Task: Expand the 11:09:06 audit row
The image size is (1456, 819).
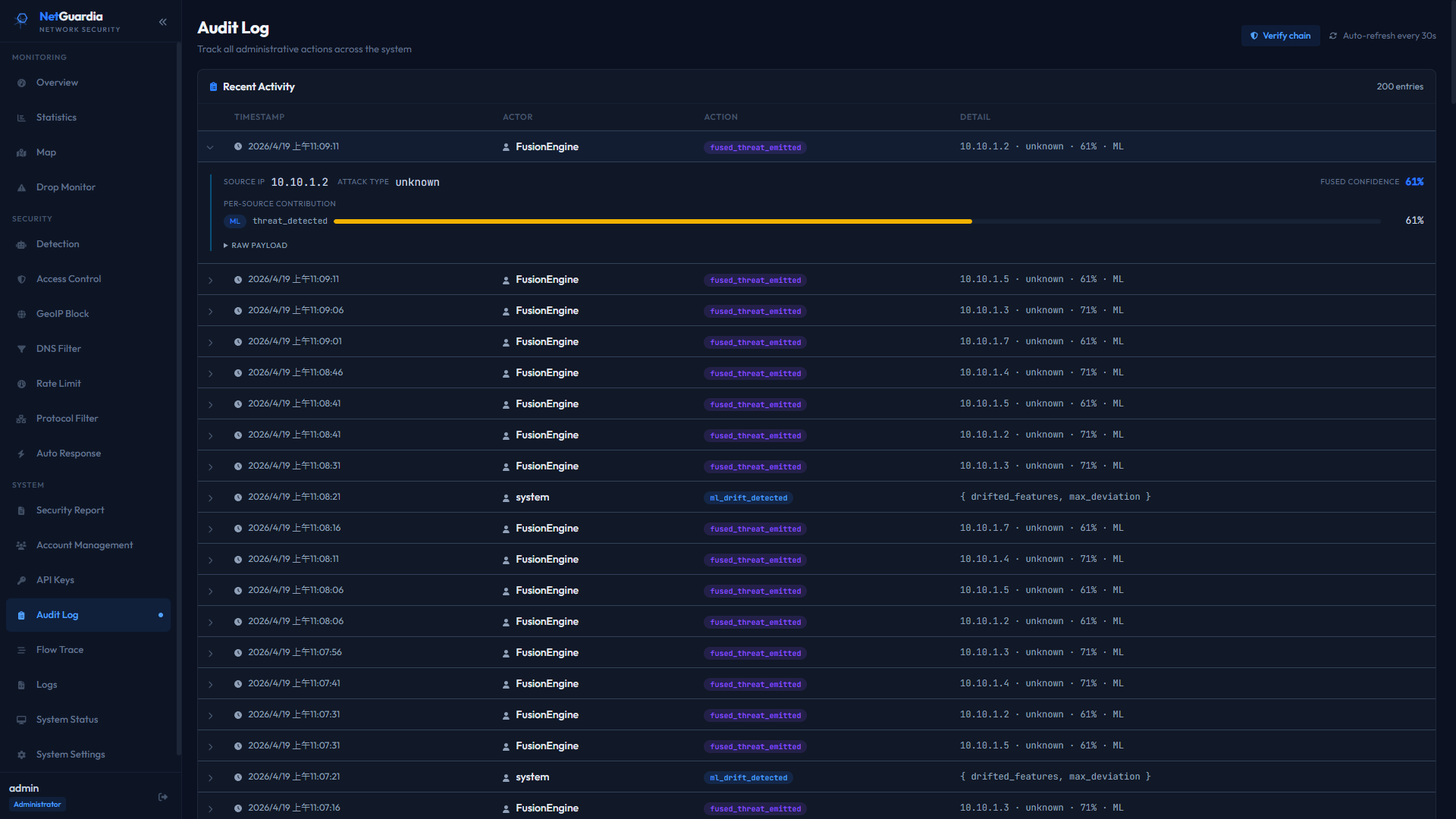Action: (210, 312)
